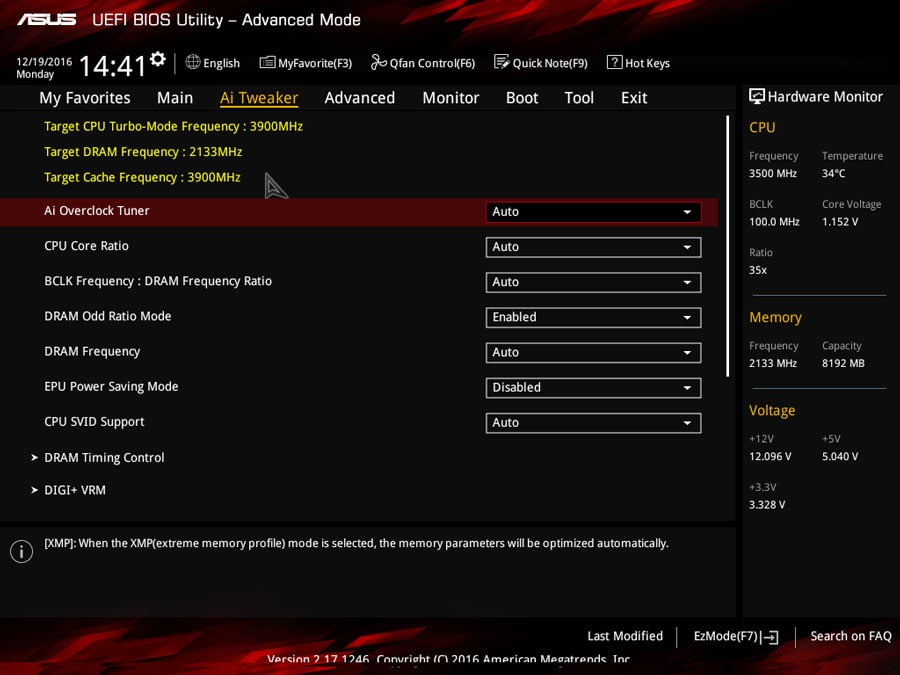Viewport: 900px width, 675px height.
Task: Click the +12V reading 12.096 V
Action: (770, 456)
